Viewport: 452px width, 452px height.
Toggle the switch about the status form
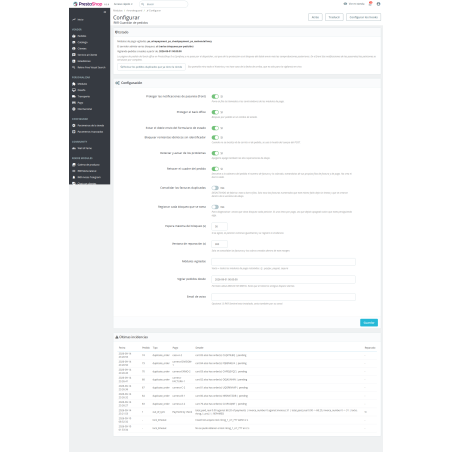(215, 128)
